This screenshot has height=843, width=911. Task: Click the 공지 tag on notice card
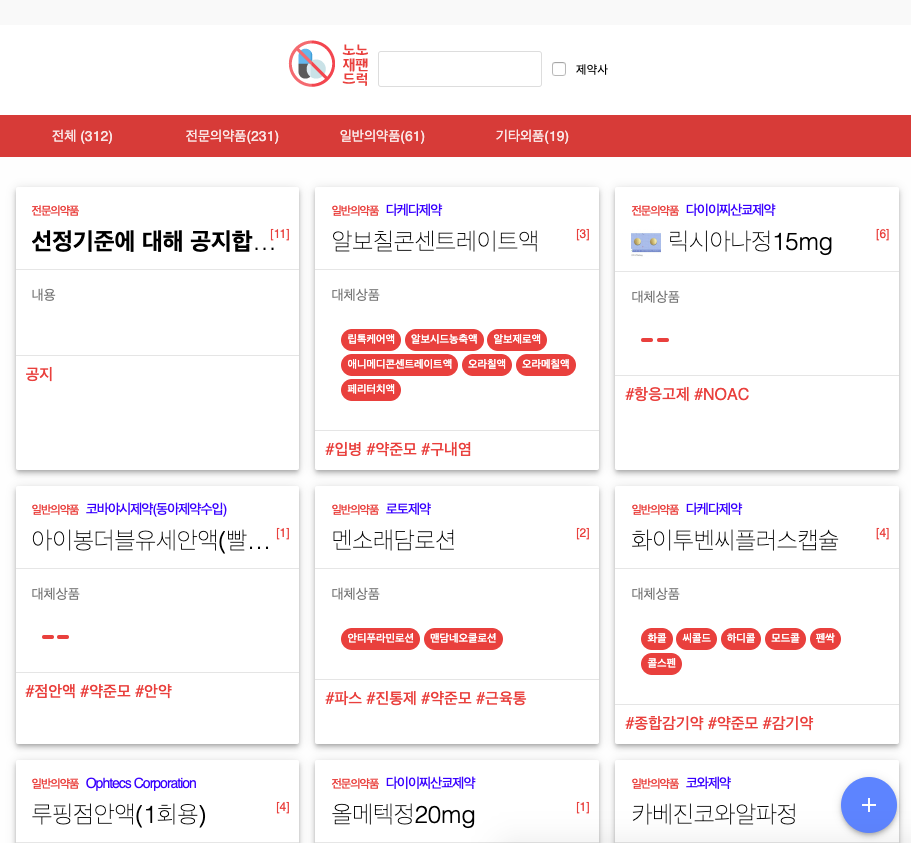tap(40, 374)
